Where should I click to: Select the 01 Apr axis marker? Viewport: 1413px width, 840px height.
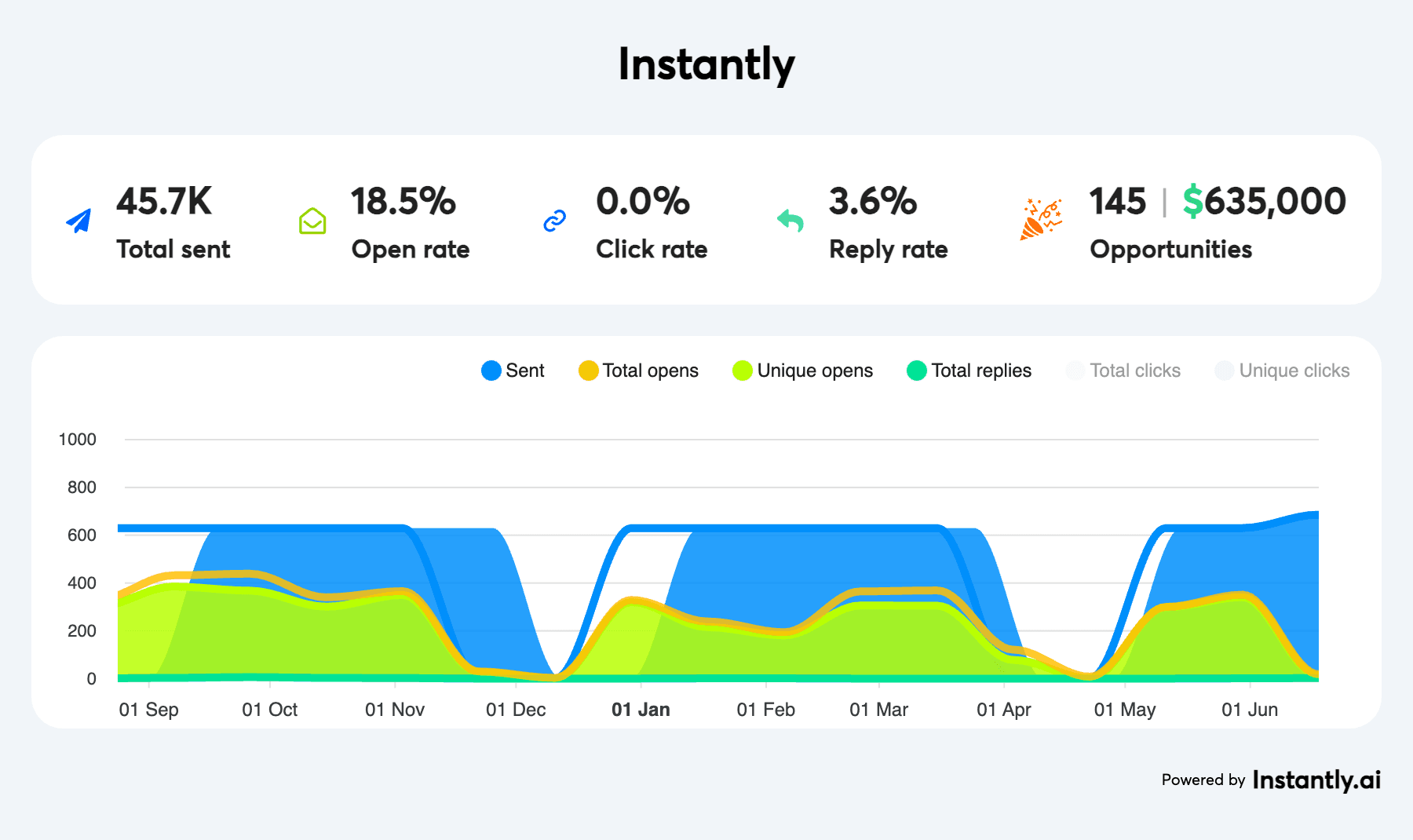click(x=1003, y=710)
